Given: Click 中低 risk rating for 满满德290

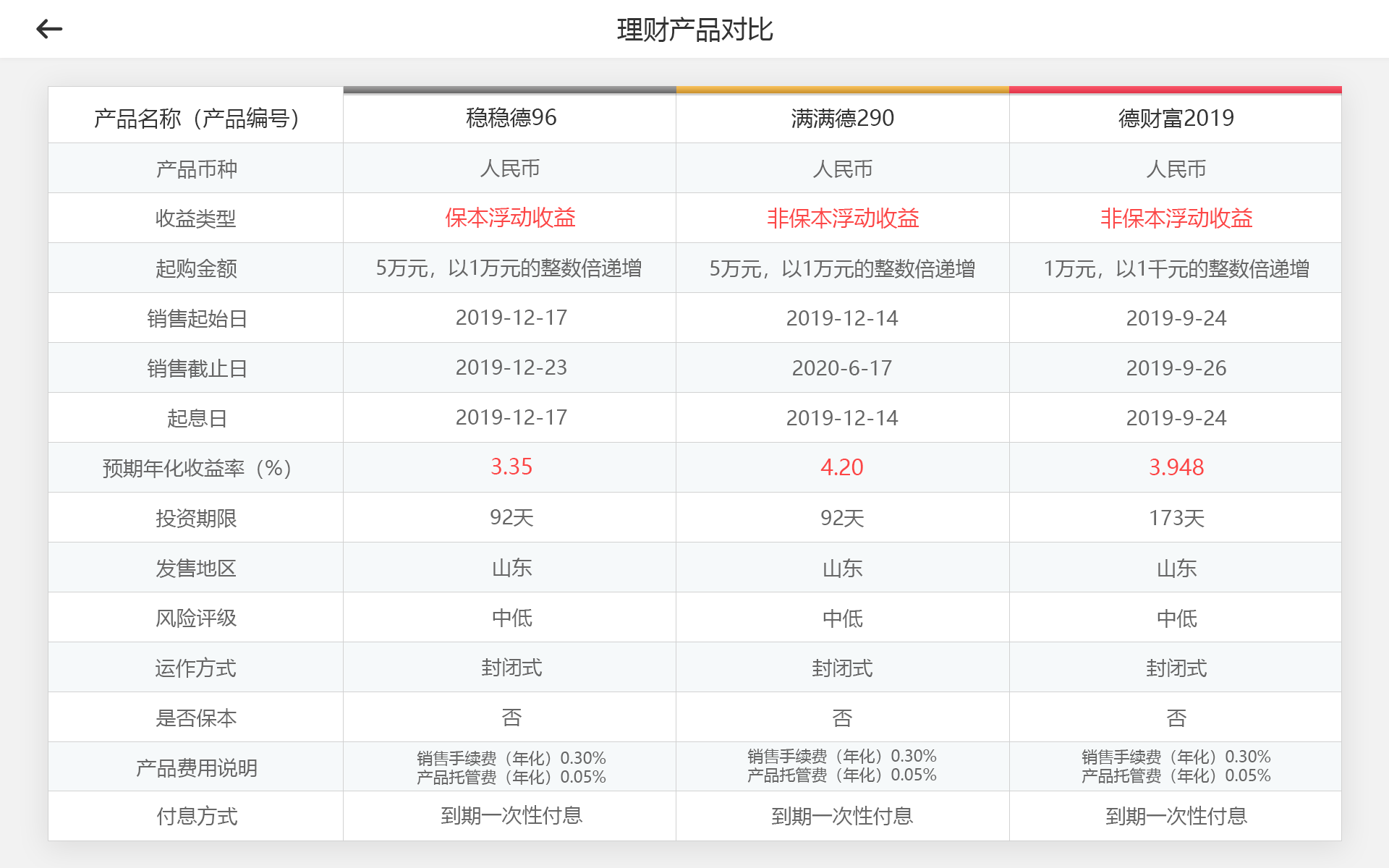Looking at the screenshot, I should point(842,618).
